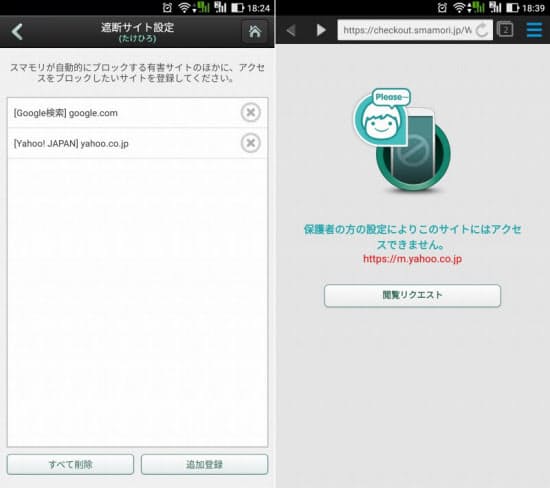Tap the 遮断サイト設定 title text
Screen dimensions: 550x488
(138, 27)
